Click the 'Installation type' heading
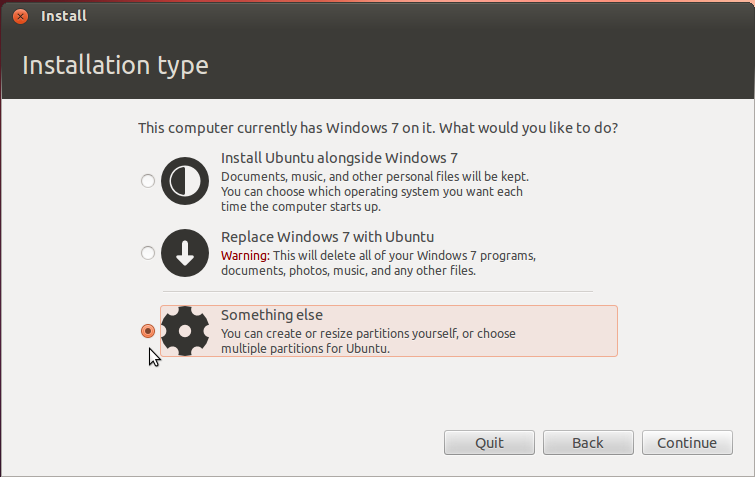 [116, 65]
